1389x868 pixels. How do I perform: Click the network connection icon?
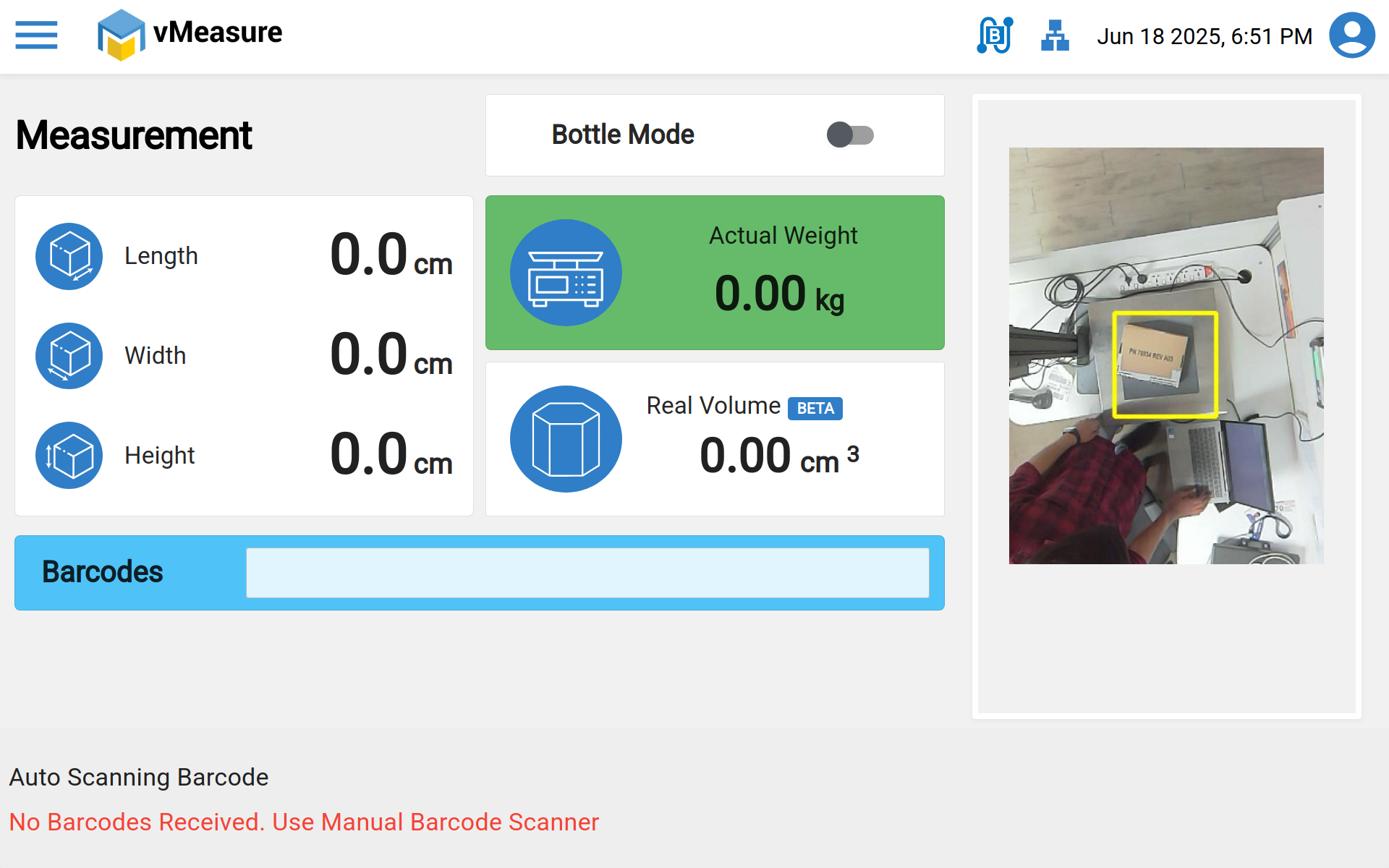pyautogui.click(x=1055, y=35)
